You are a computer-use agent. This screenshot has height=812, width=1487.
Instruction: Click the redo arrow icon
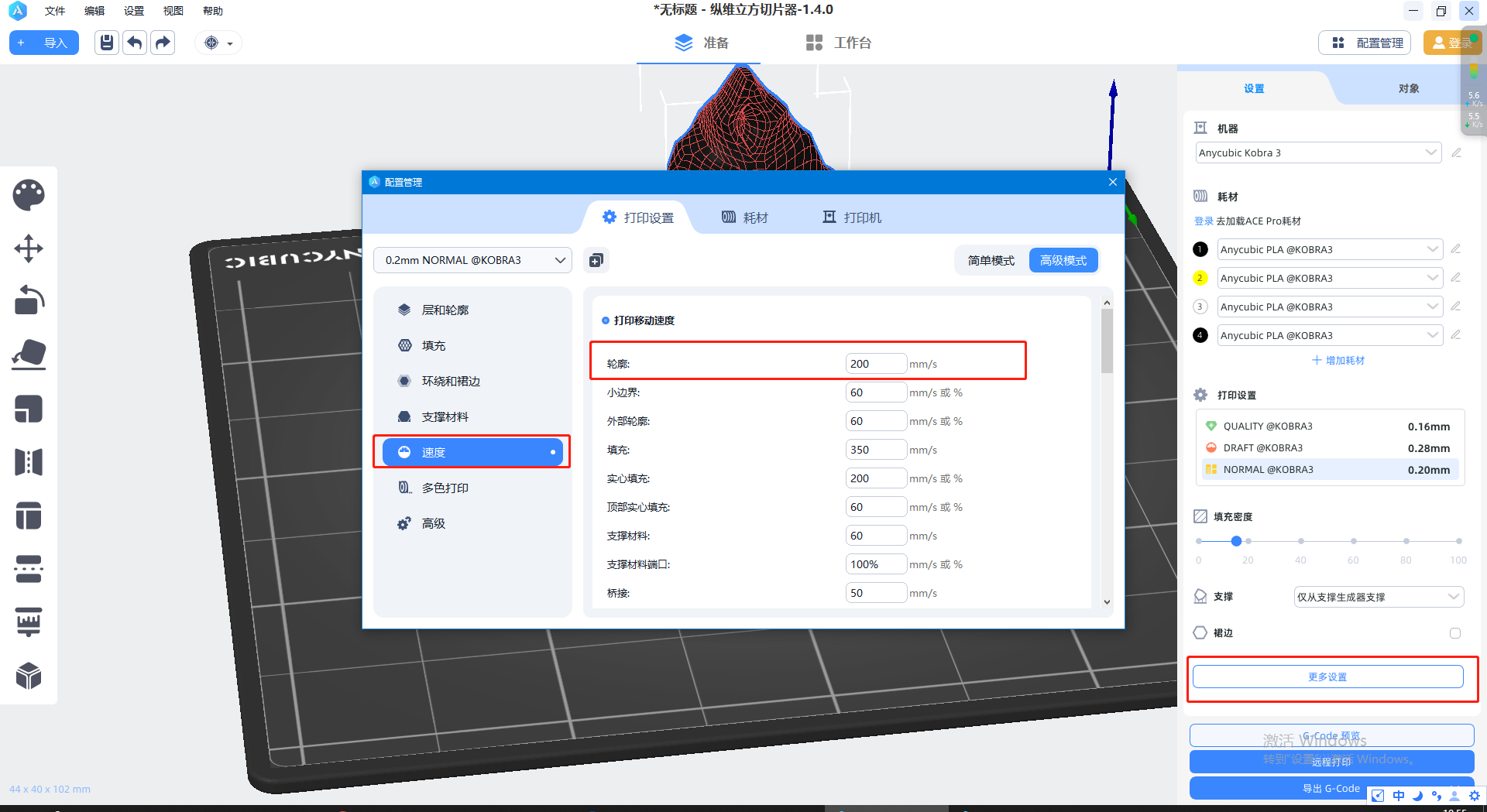163,43
